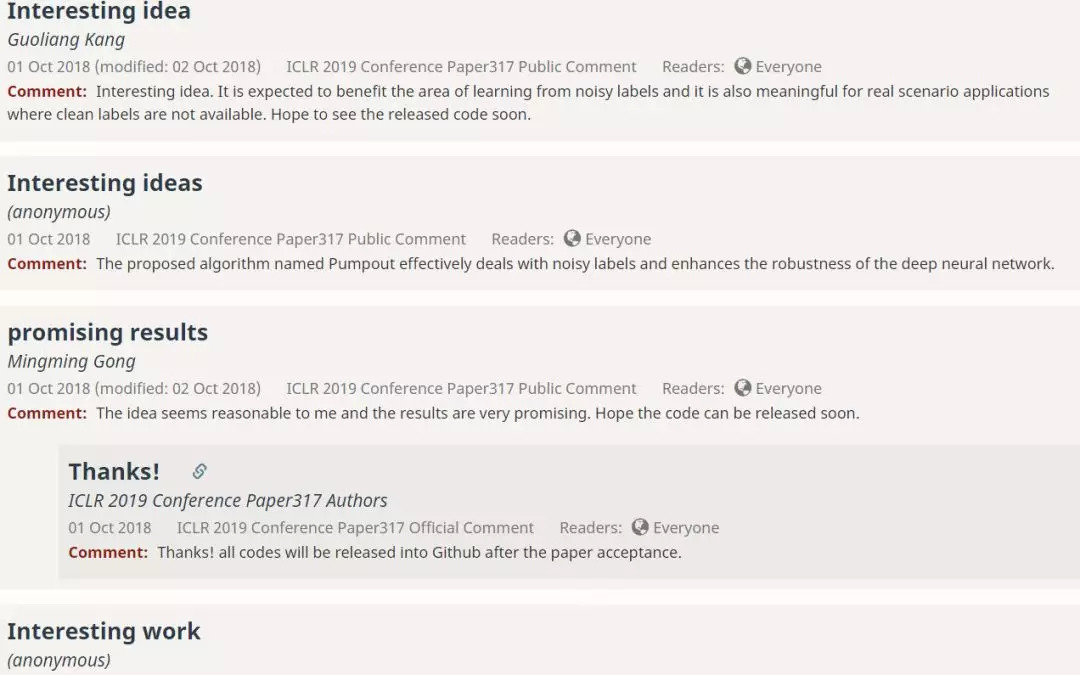Screen dimensions: 1080x675
Task: Click 'Paper317 Public Comment' label under Mingming Gong
Action: click(461, 389)
